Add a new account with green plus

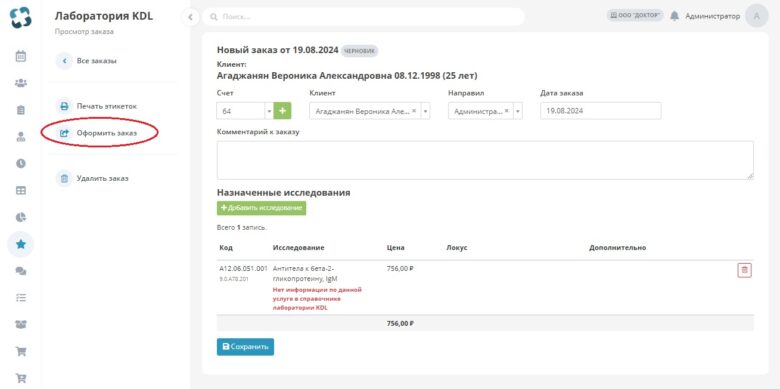pos(283,110)
